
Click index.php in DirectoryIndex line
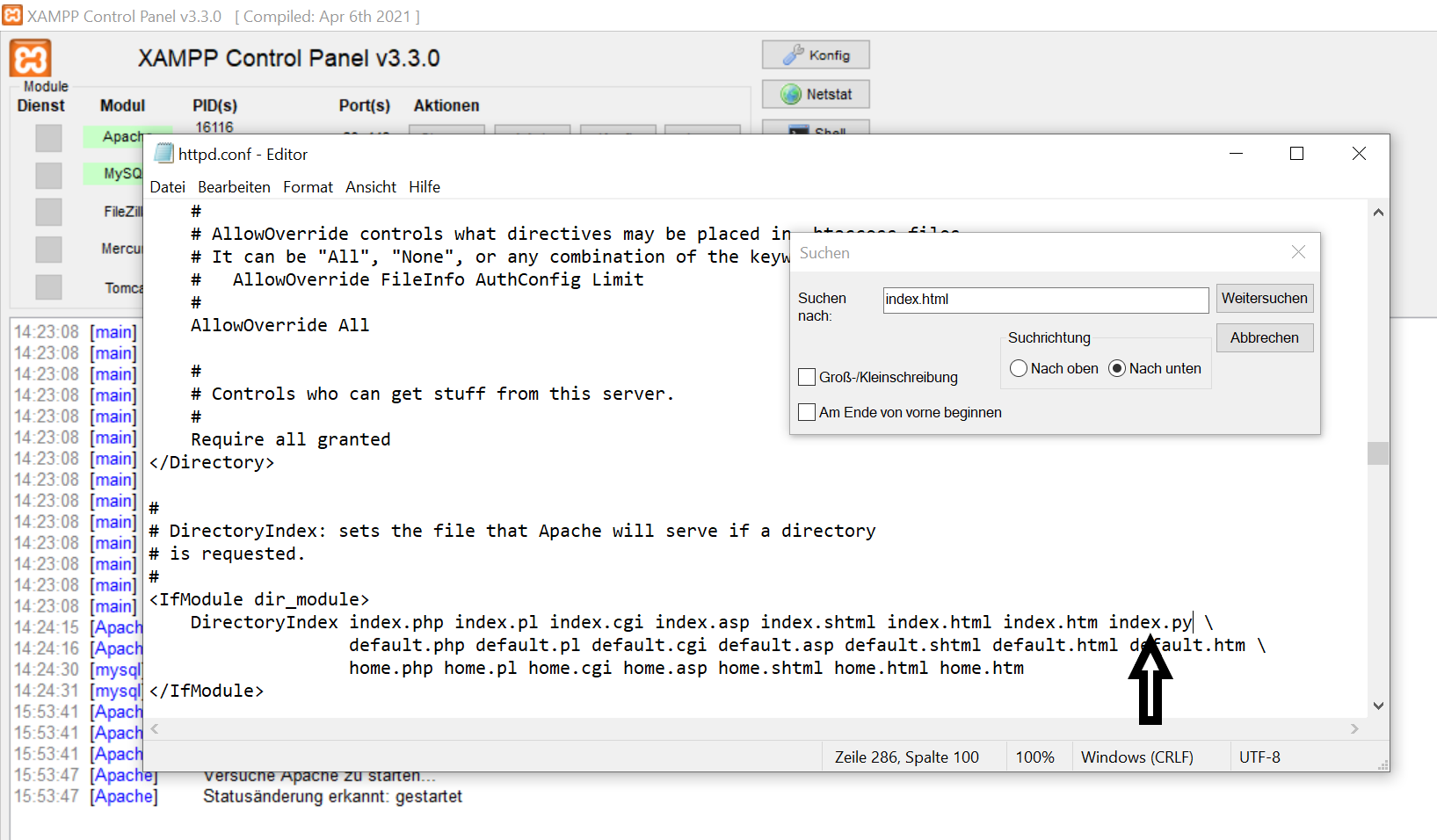pyautogui.click(x=396, y=622)
